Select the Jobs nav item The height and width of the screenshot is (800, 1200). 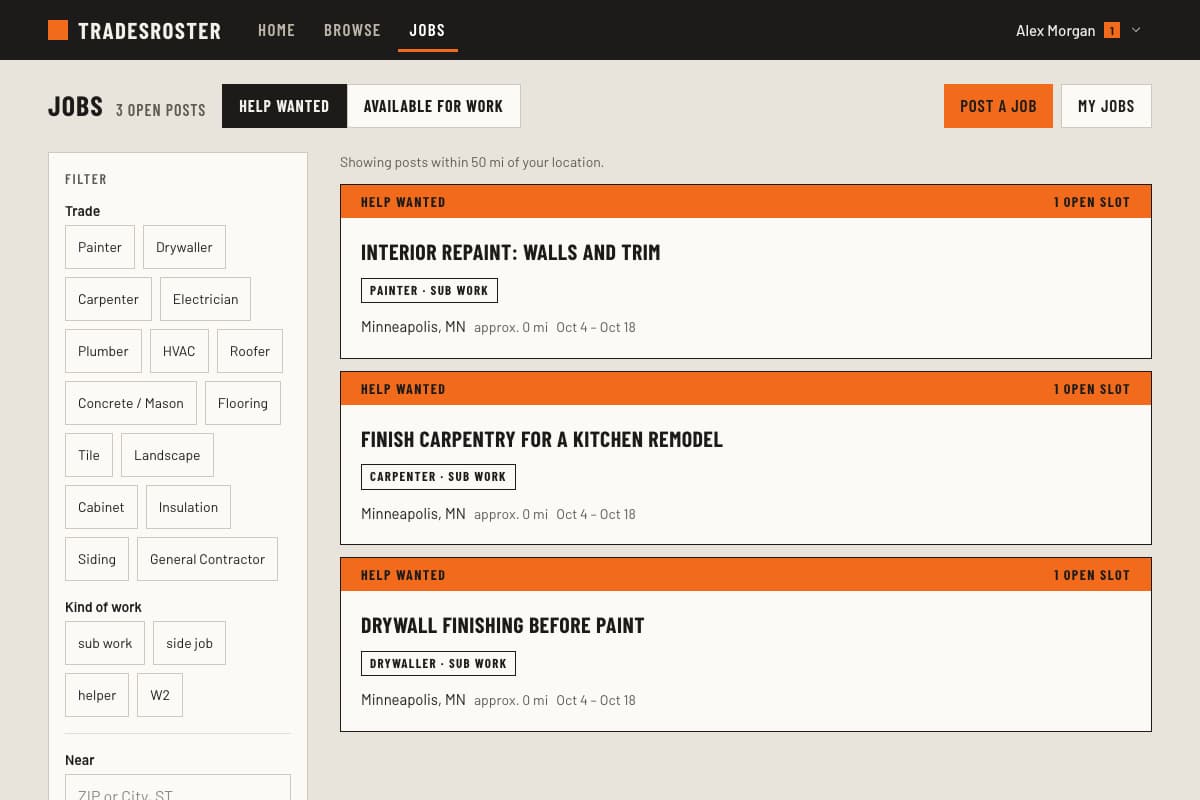(427, 30)
